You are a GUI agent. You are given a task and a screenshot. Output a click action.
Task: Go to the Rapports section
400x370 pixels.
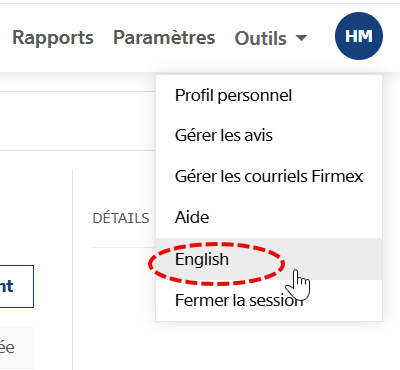[53, 37]
